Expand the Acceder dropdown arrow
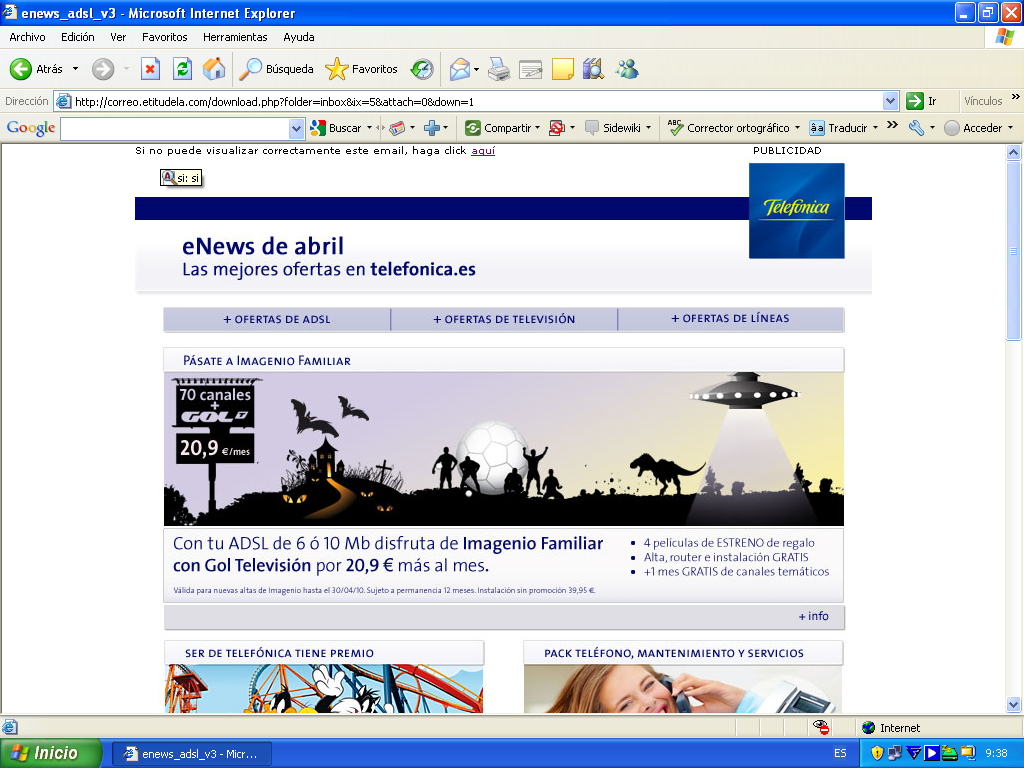Screen dimensions: 1024x768 [1010, 128]
